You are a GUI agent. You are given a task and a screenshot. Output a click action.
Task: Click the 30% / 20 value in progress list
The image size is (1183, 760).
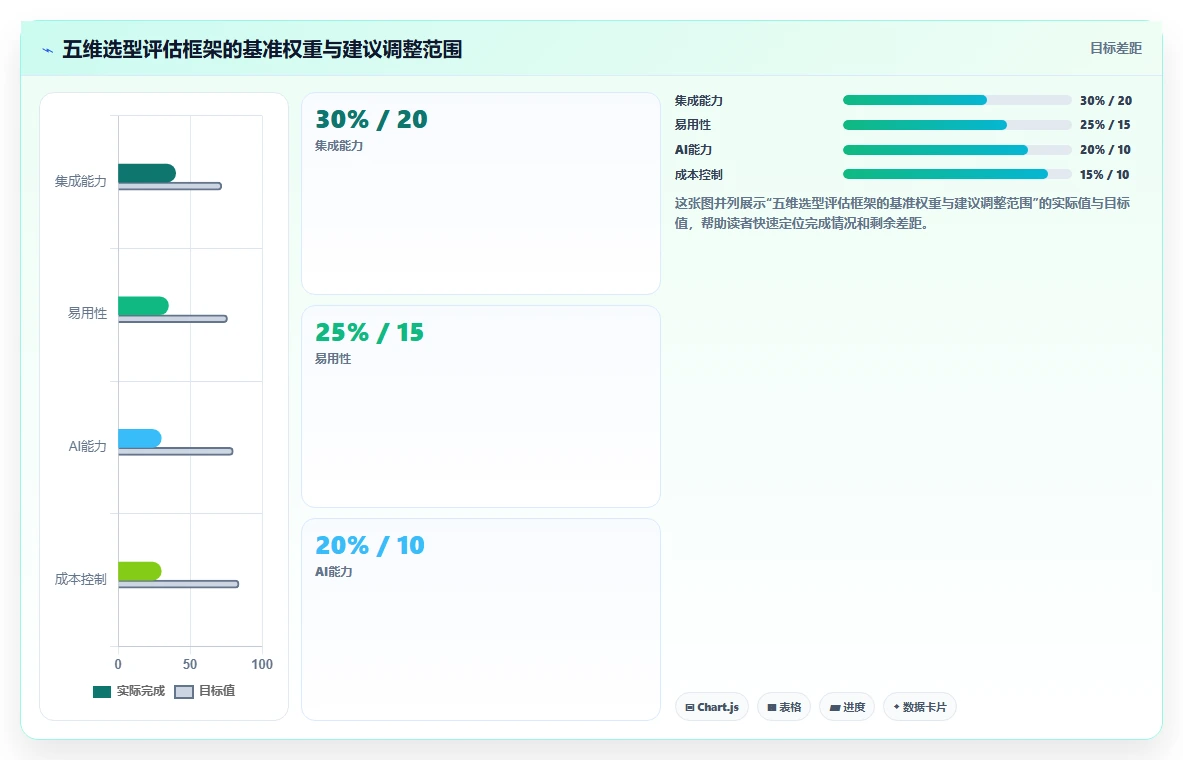pos(1105,100)
